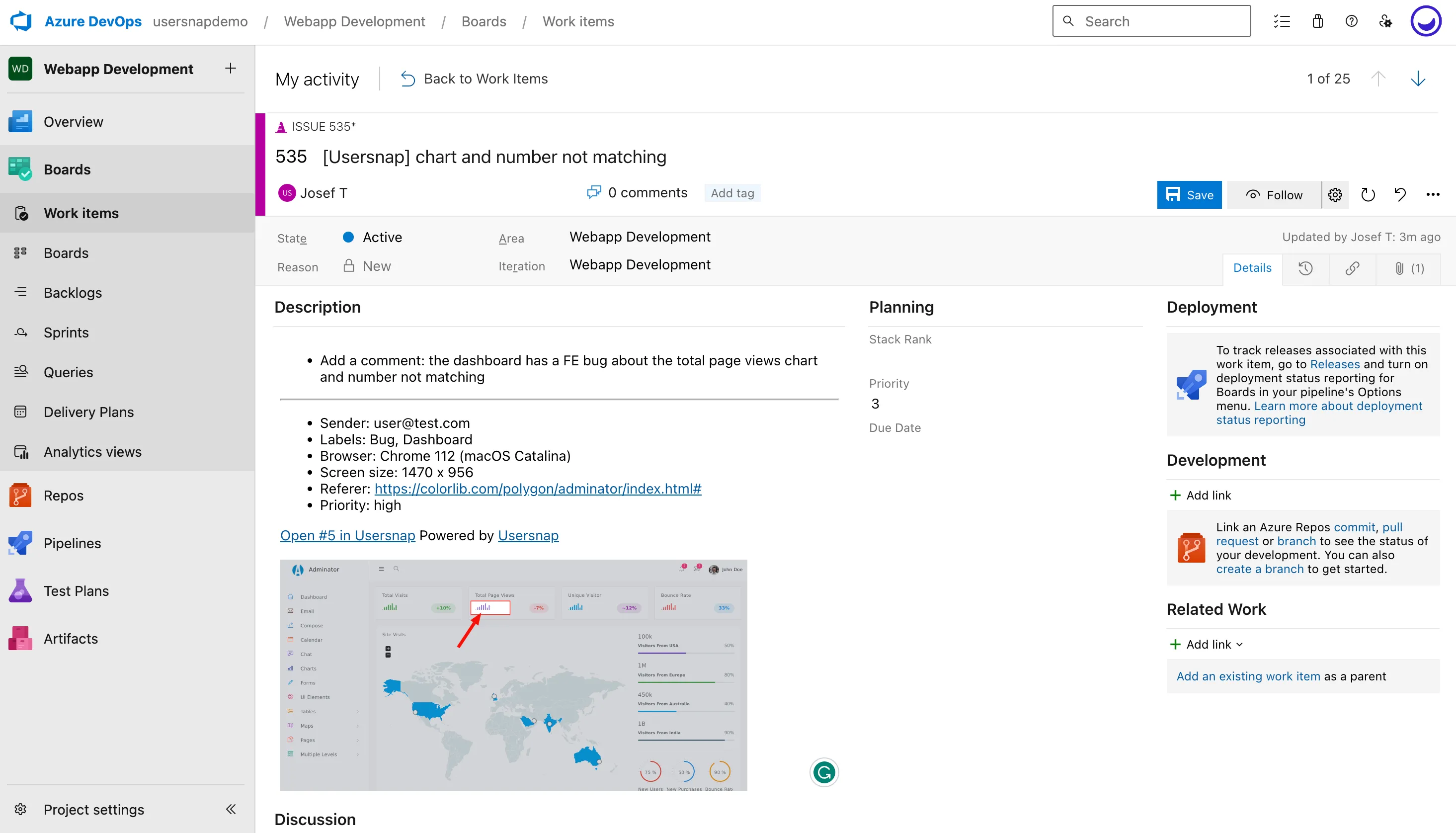Image resolution: width=1456 pixels, height=833 pixels.
Task: Open the State dropdown showing Active
Action: [x=382, y=237]
